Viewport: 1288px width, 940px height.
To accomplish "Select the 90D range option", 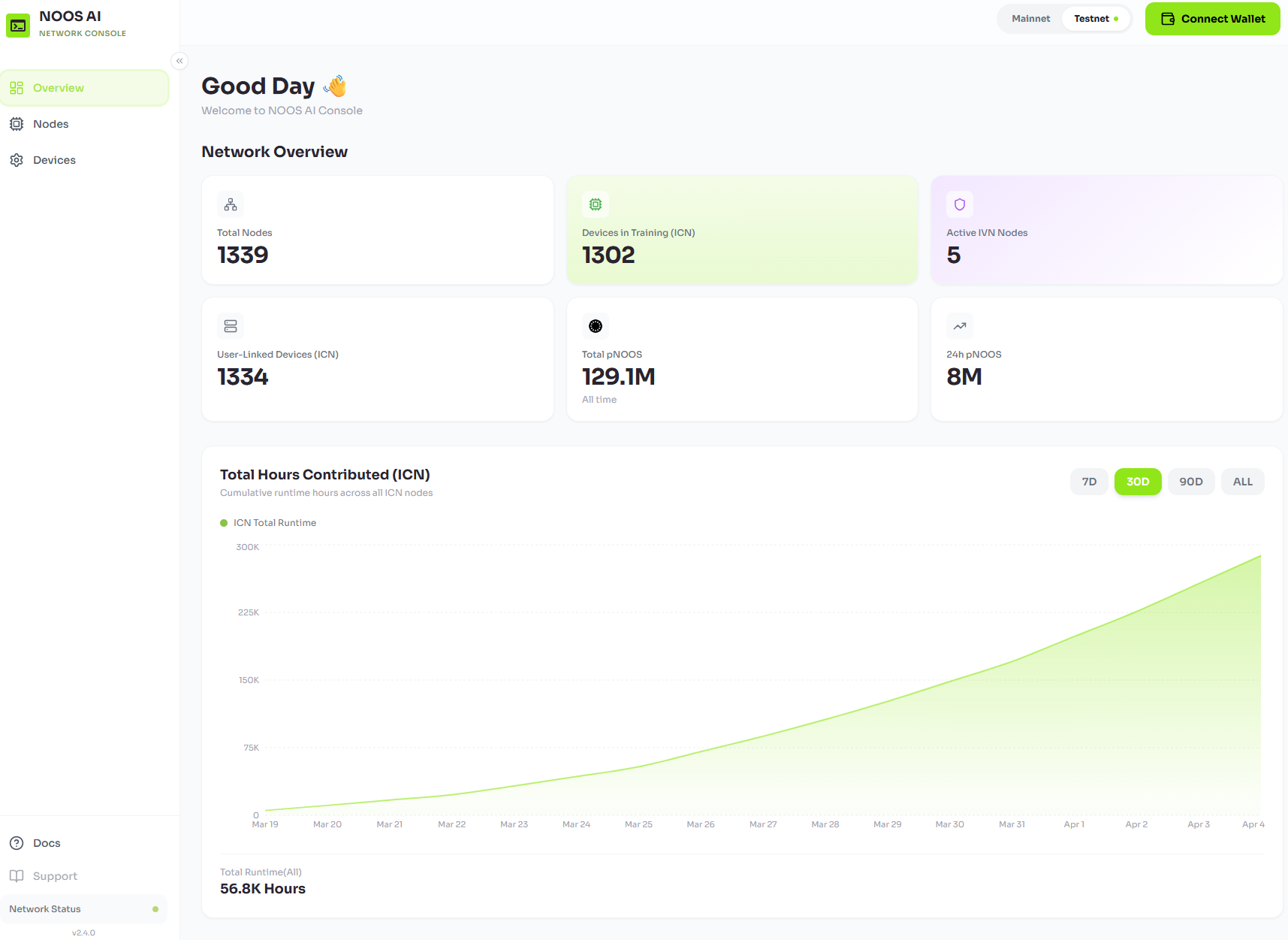I will (x=1190, y=482).
